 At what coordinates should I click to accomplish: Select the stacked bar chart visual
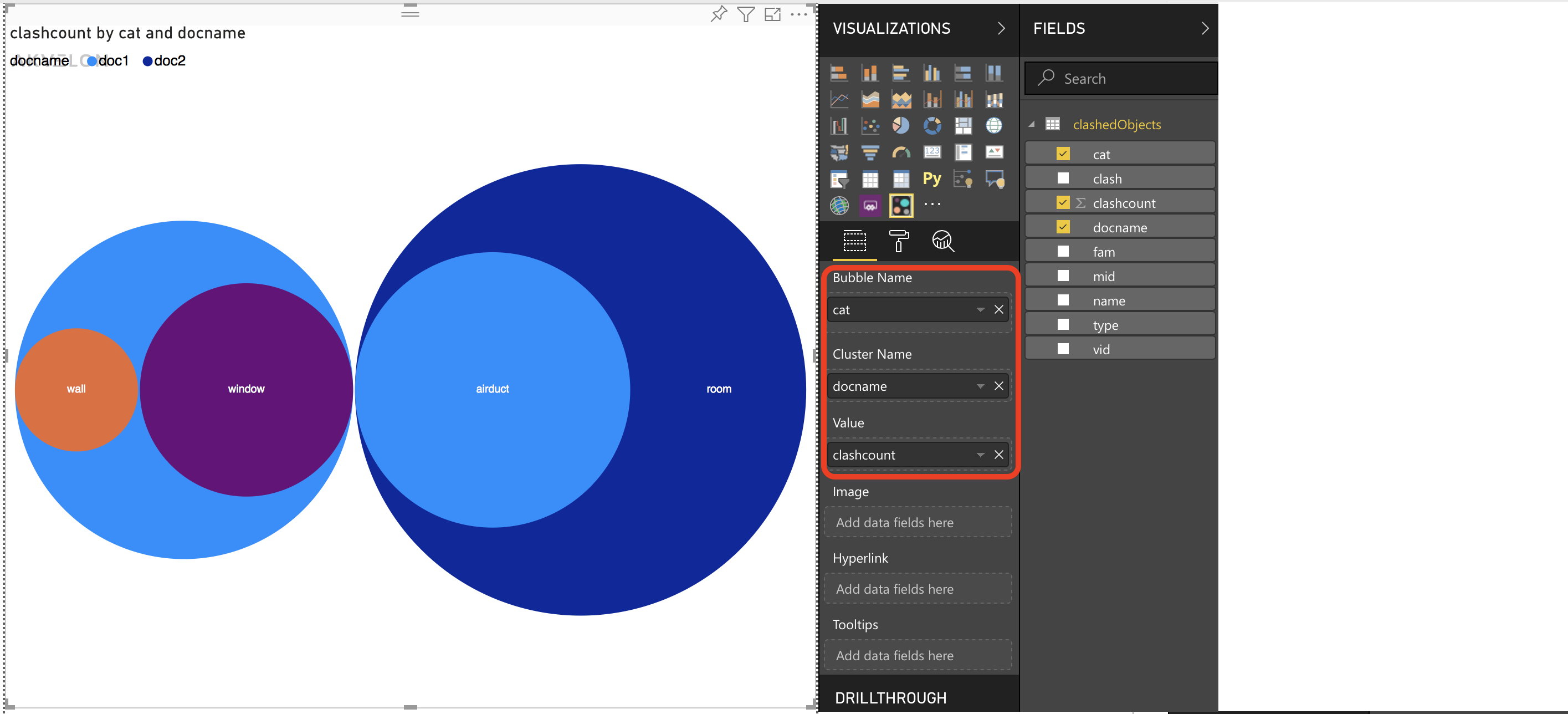coord(839,74)
